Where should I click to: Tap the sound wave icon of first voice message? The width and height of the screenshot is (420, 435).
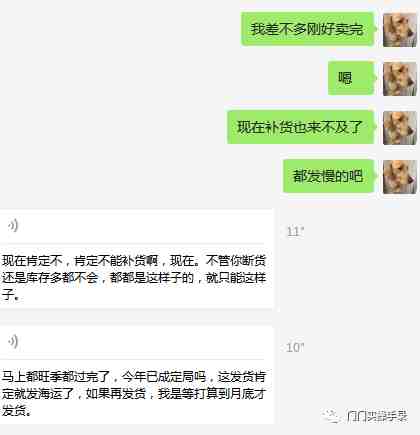click(x=13, y=226)
